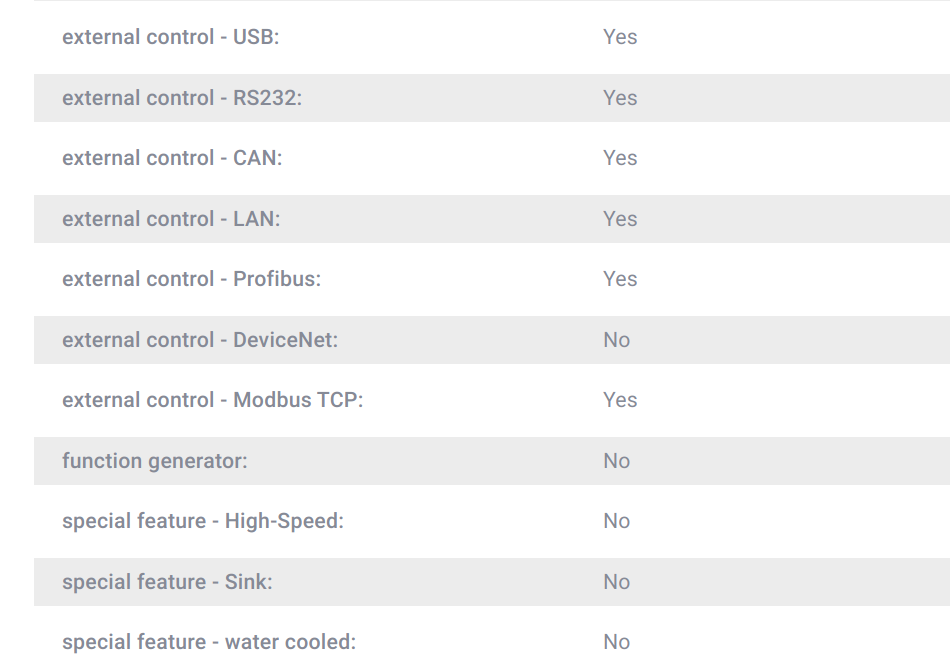Click the 'function generator:' label

pos(154,461)
